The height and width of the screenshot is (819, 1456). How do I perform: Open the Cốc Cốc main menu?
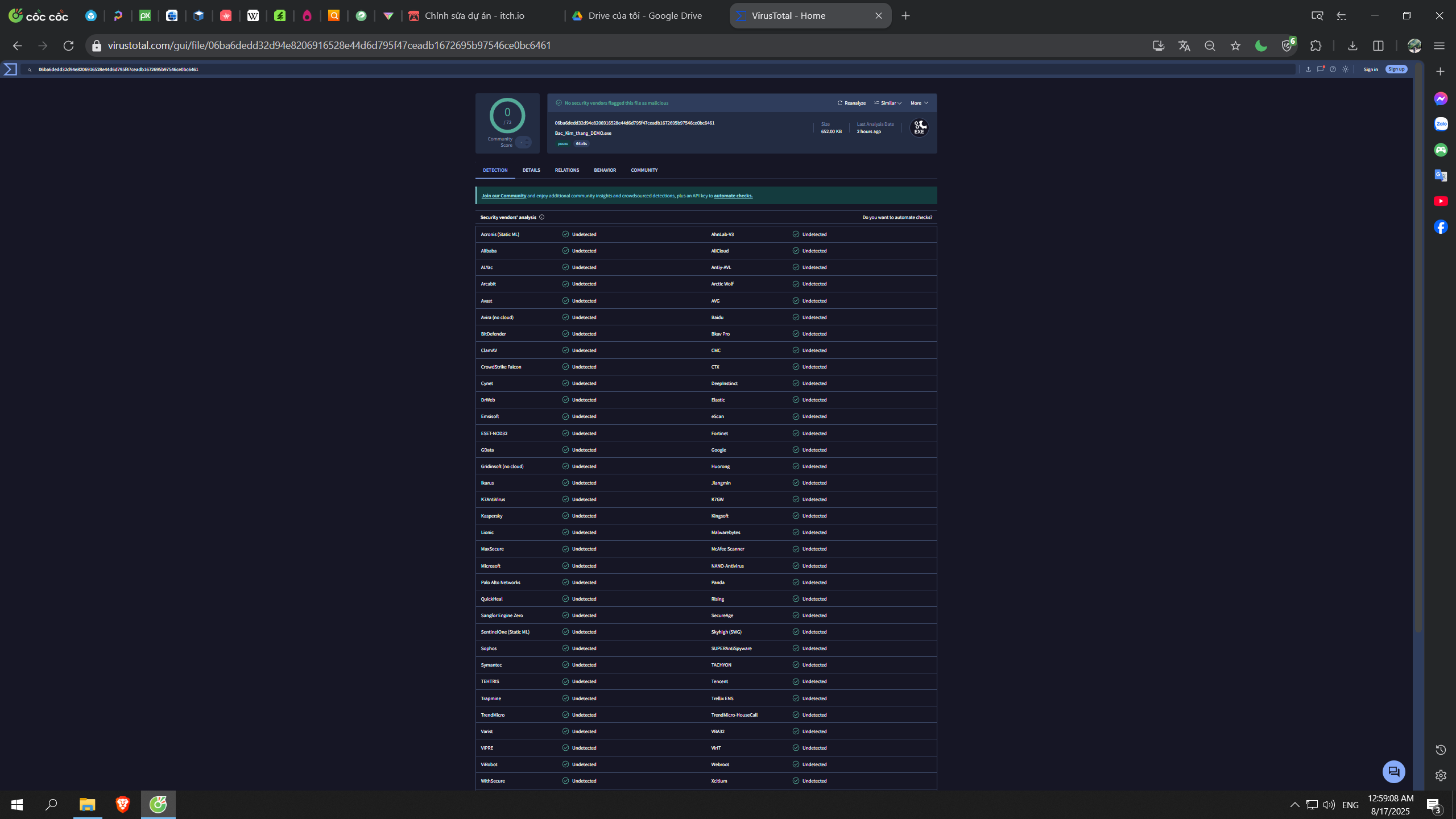point(1439,45)
